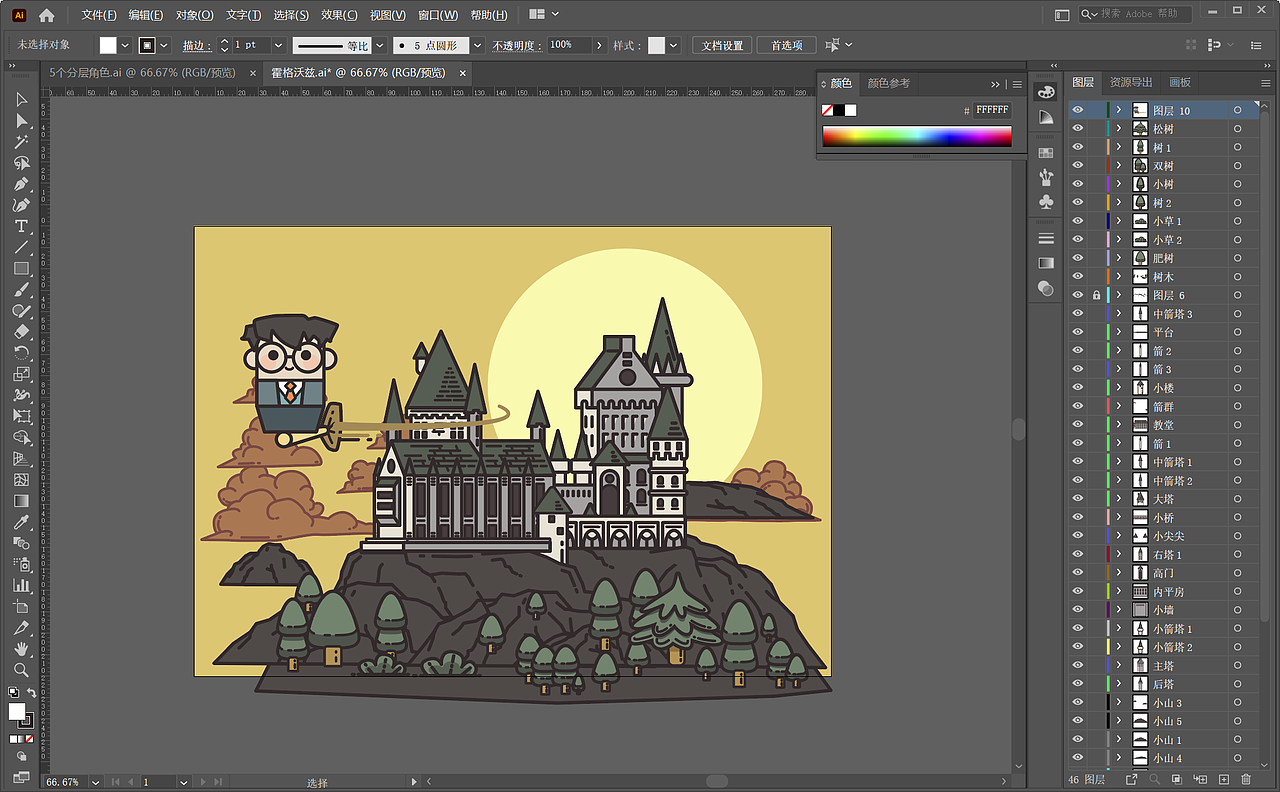
Task: Open the Color panel options menu
Action: click(1017, 84)
